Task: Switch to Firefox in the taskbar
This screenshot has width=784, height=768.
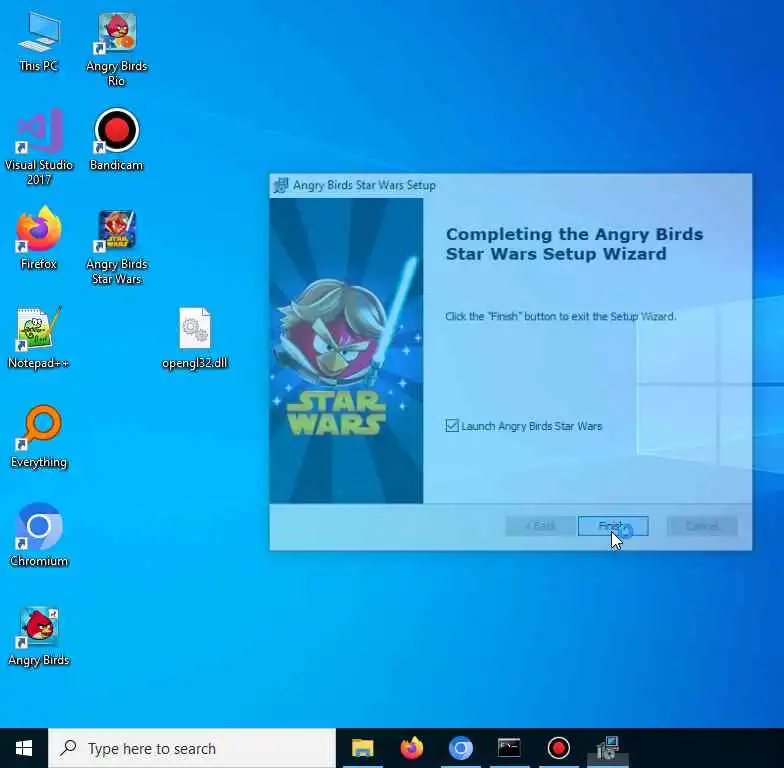Action: (x=412, y=748)
